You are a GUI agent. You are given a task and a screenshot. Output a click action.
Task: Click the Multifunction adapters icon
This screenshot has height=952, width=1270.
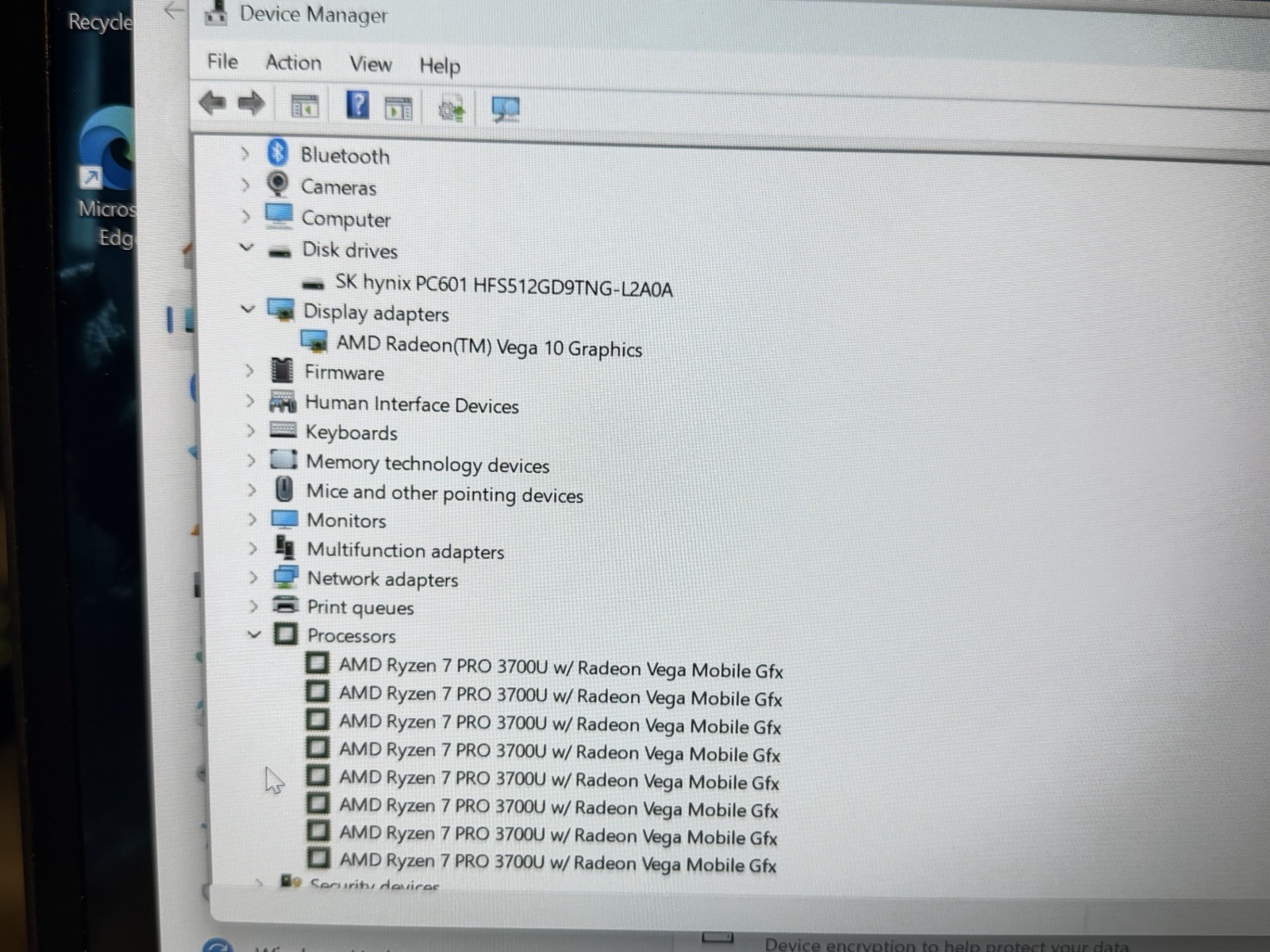285,547
